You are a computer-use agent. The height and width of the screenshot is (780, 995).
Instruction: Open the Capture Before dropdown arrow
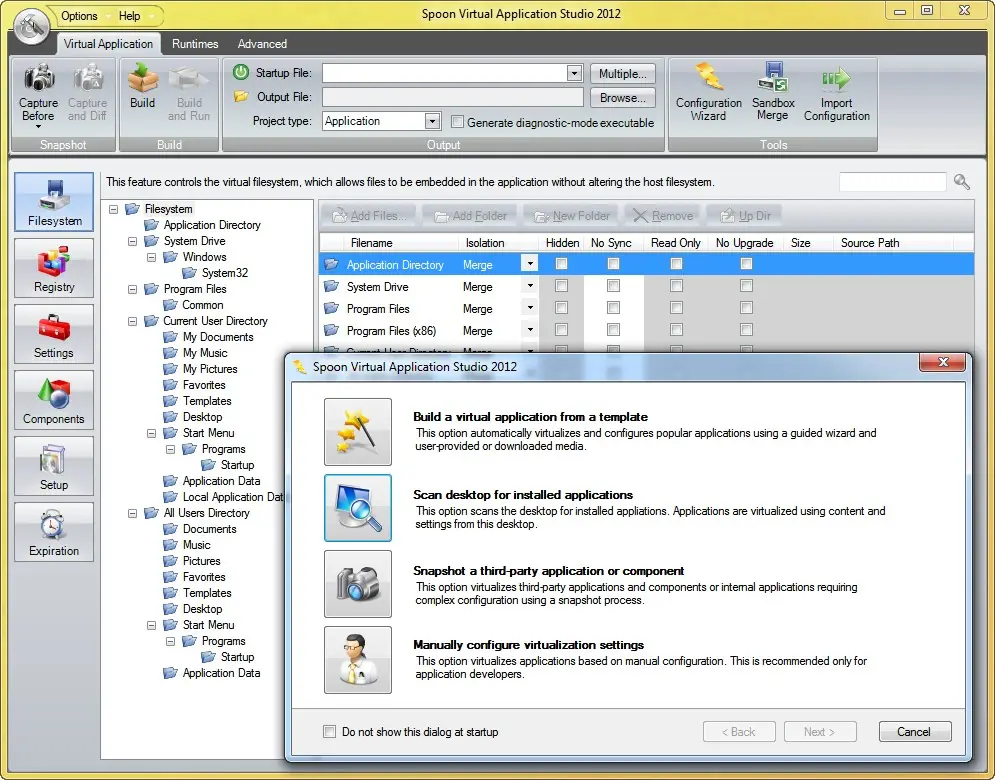pos(39,127)
